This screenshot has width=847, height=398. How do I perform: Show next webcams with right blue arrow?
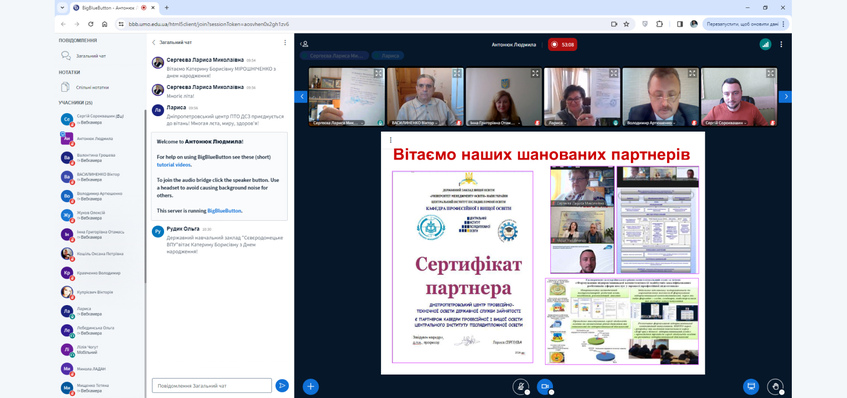click(x=785, y=96)
